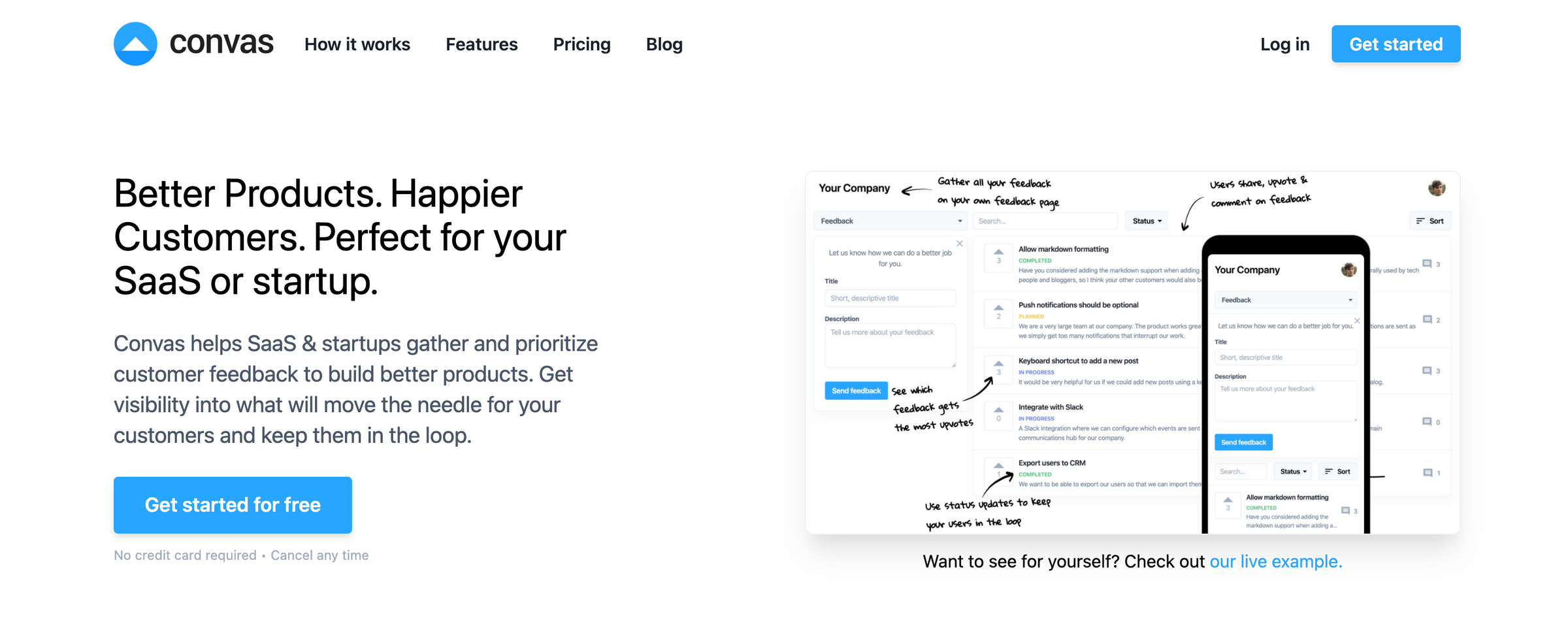Open the Sort options
1568x631 pixels.
click(1430, 221)
